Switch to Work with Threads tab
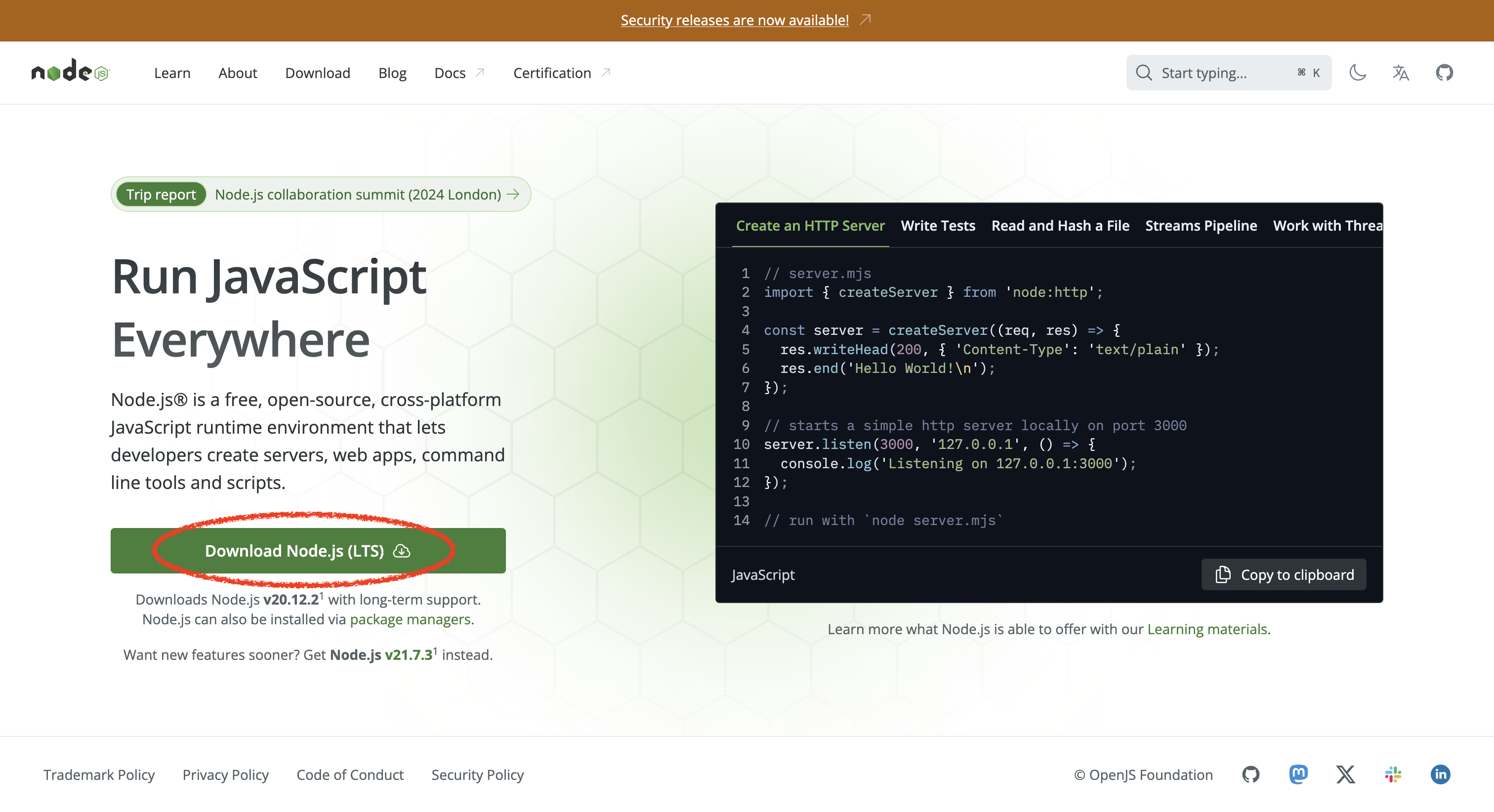 click(1327, 226)
